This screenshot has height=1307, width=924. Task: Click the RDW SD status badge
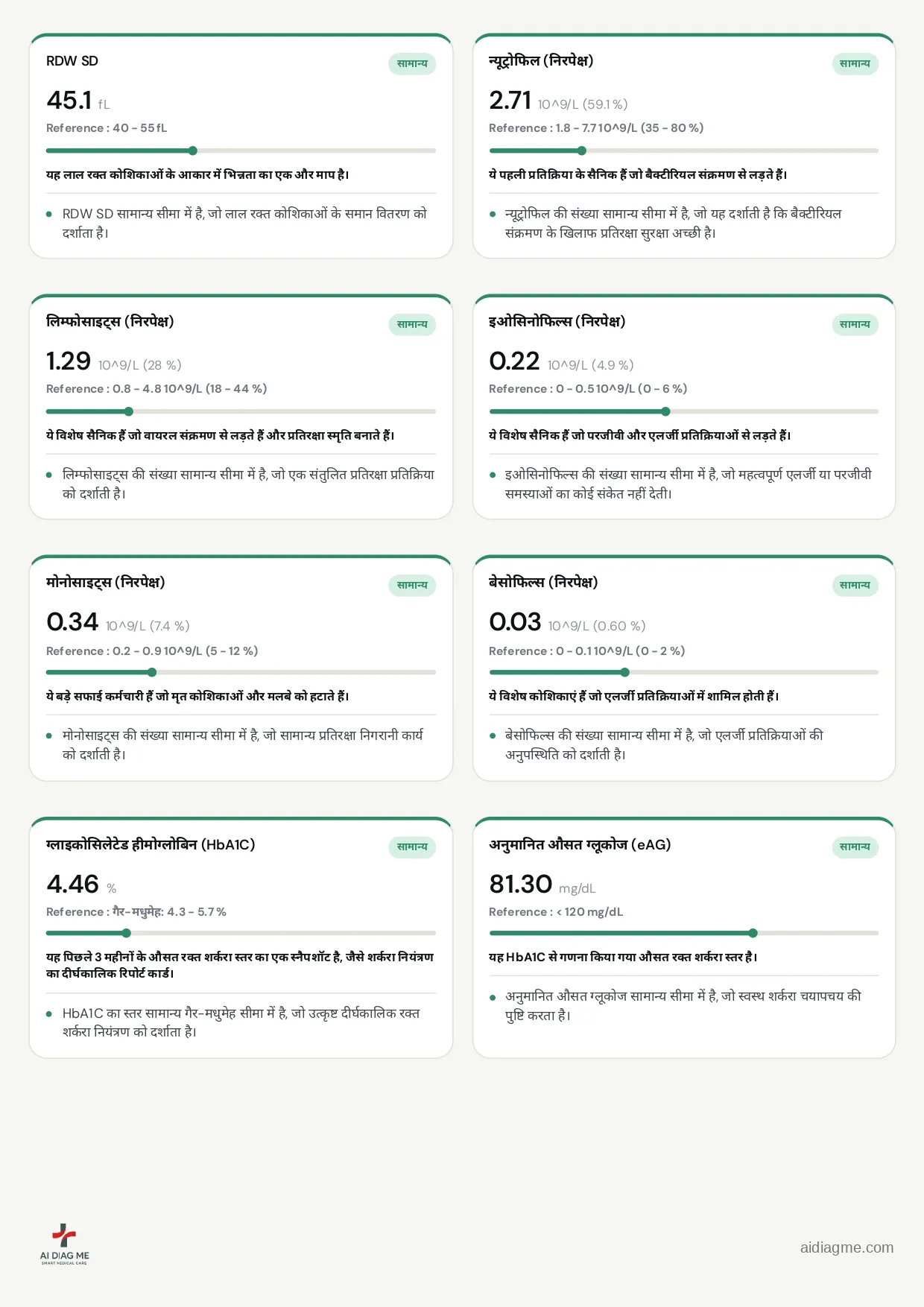click(x=412, y=64)
